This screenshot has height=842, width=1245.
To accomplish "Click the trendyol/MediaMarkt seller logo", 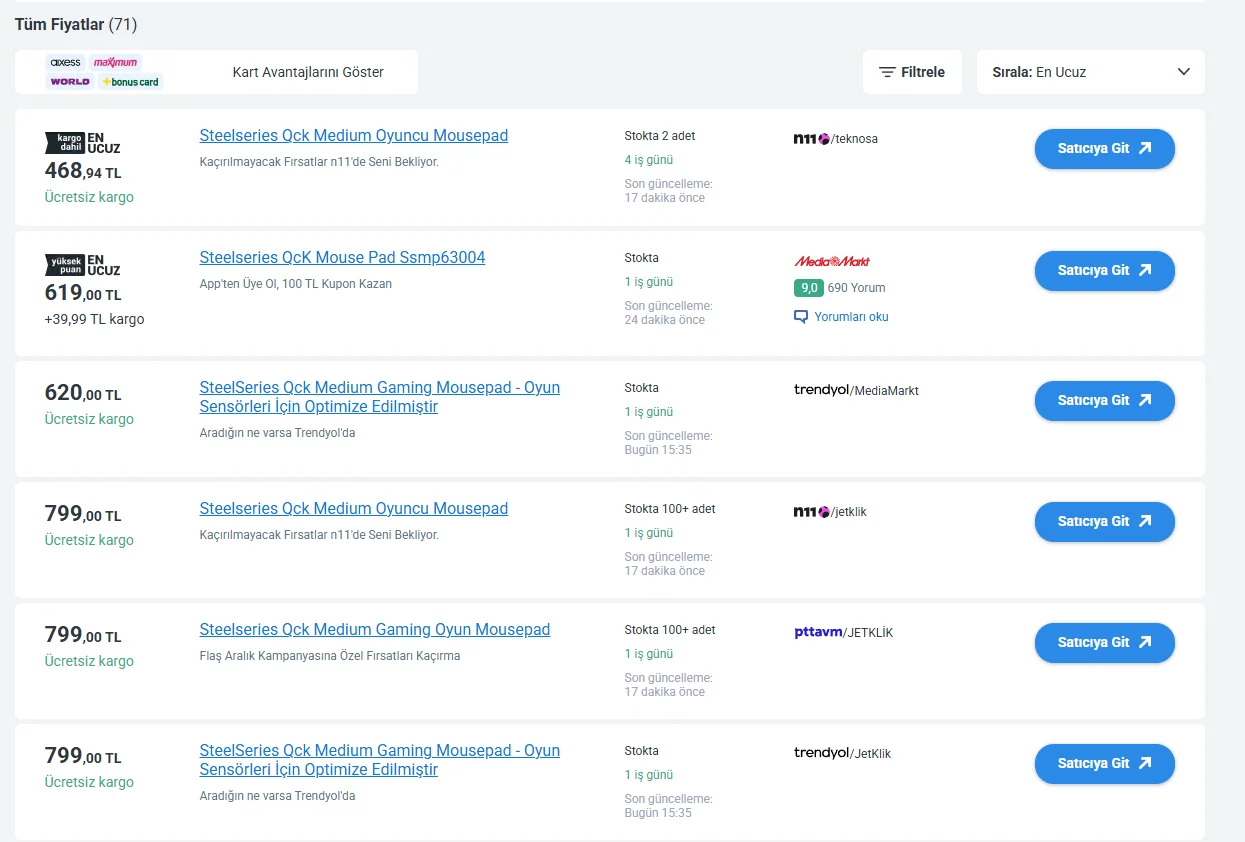I will (856, 390).
